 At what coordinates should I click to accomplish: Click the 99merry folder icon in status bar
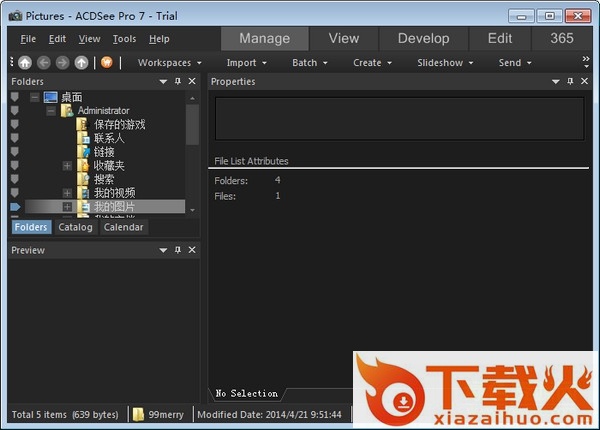click(x=138, y=414)
